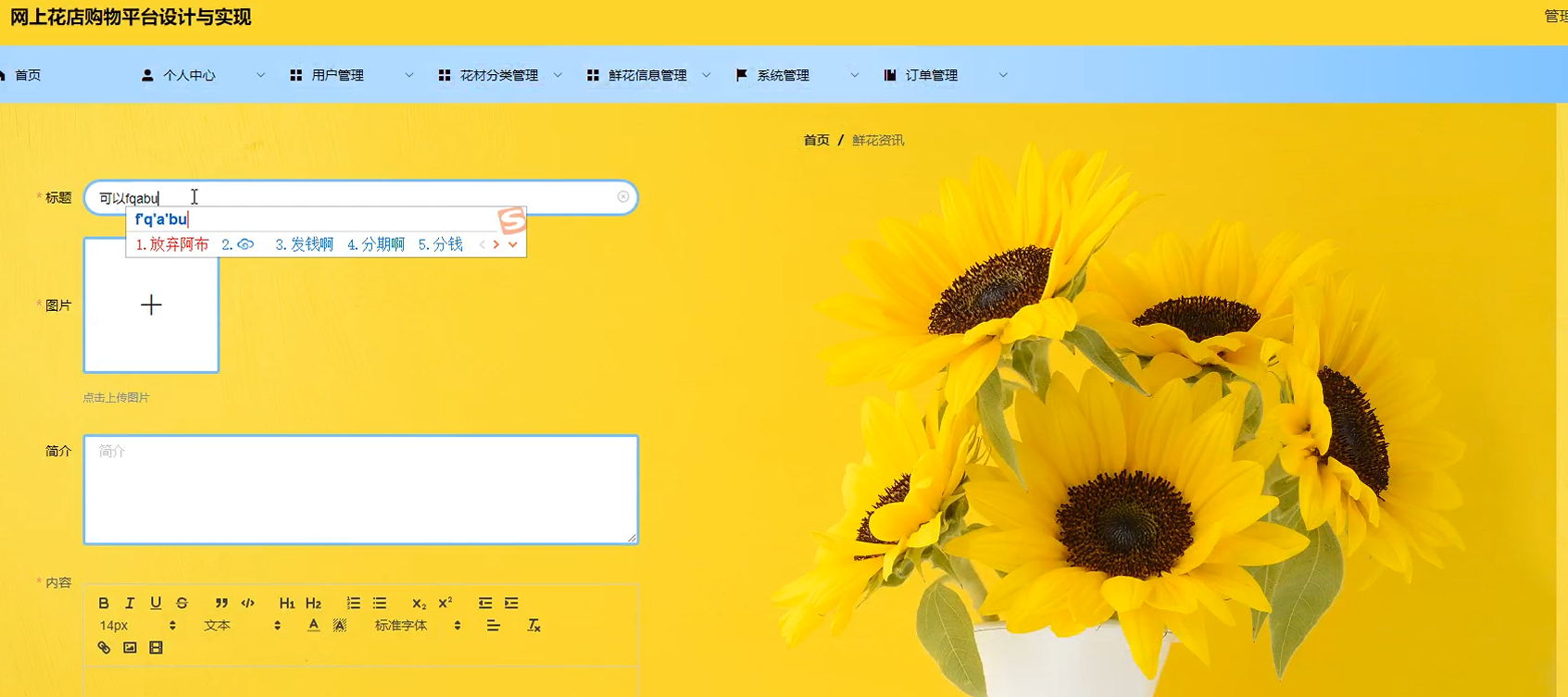The width and height of the screenshot is (1568, 697).
Task: Increase the indent level
Action: point(511,603)
